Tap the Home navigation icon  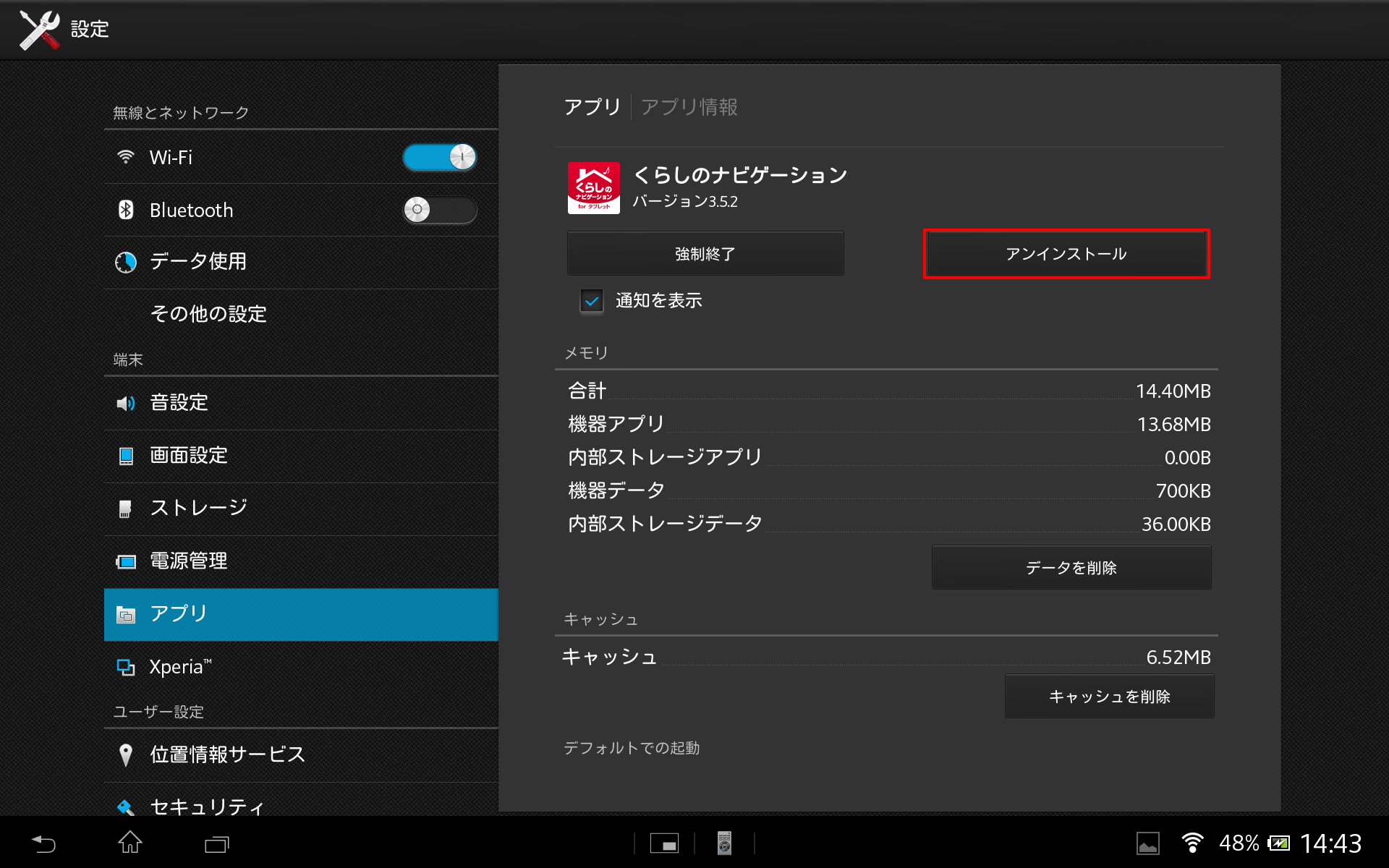(130, 842)
